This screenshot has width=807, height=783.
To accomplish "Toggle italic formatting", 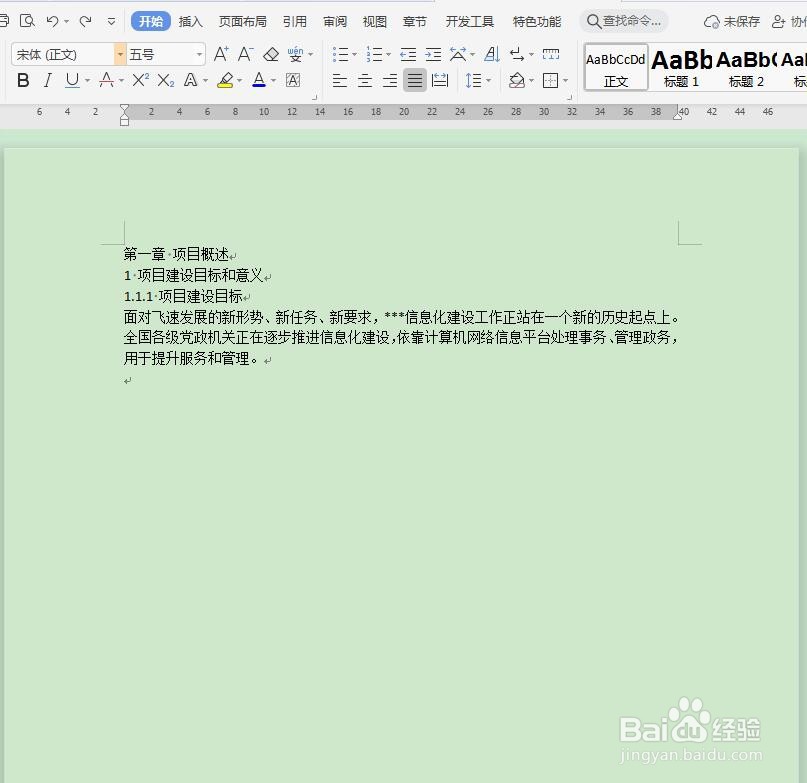I will click(x=48, y=80).
